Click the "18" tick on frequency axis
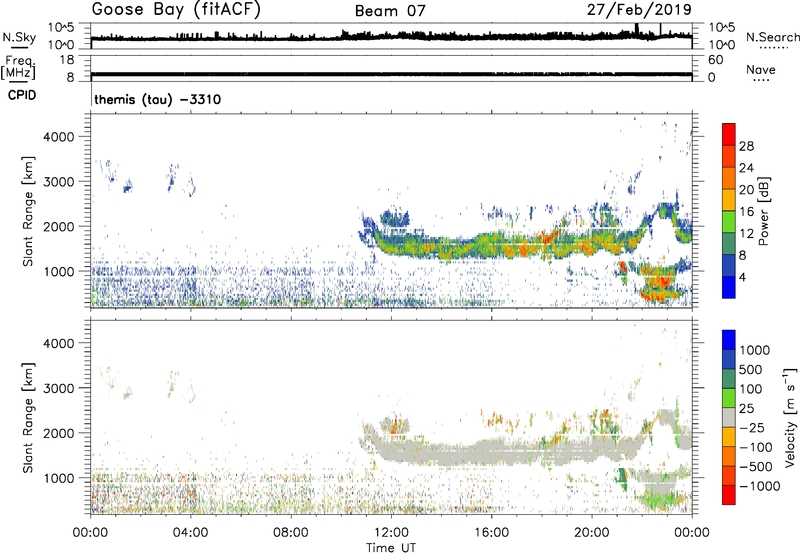The width and height of the screenshot is (800, 554). point(67,60)
